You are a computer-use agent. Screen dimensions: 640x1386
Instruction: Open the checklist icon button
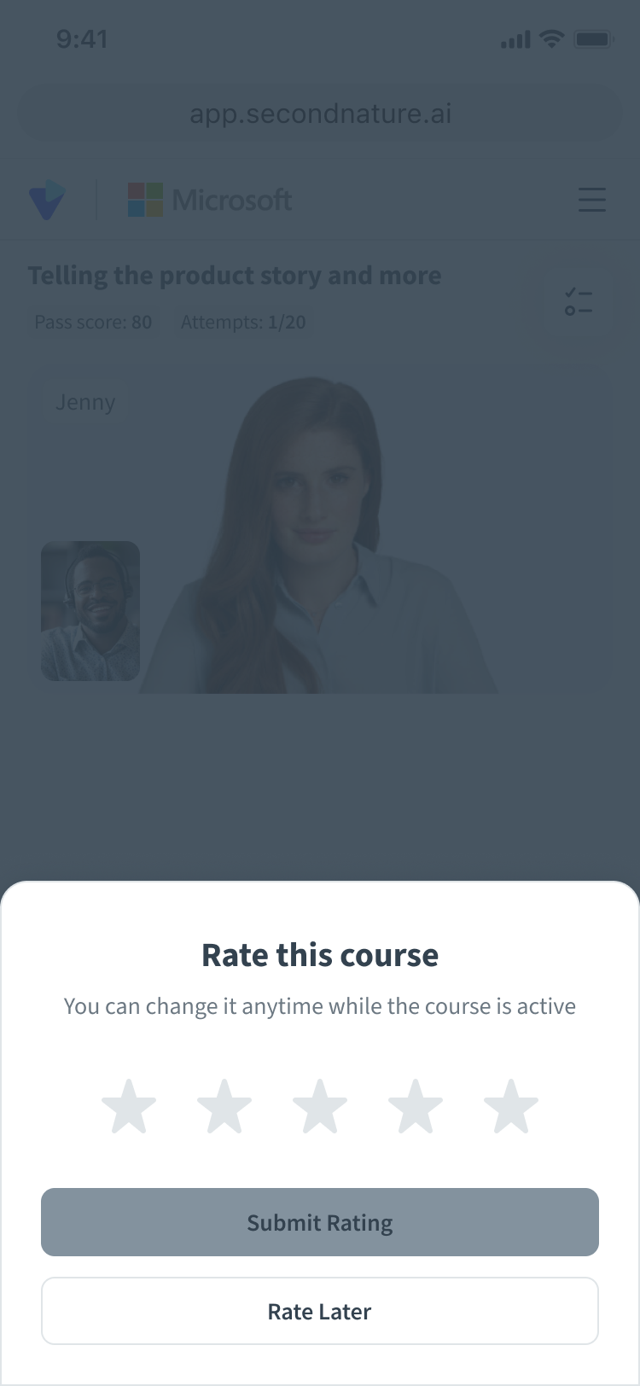click(578, 302)
